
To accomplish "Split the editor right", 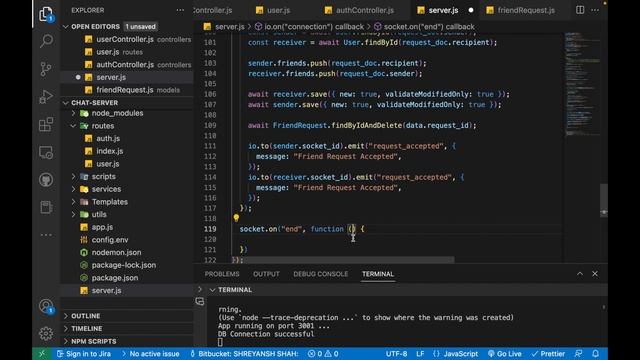I will (580, 10).
